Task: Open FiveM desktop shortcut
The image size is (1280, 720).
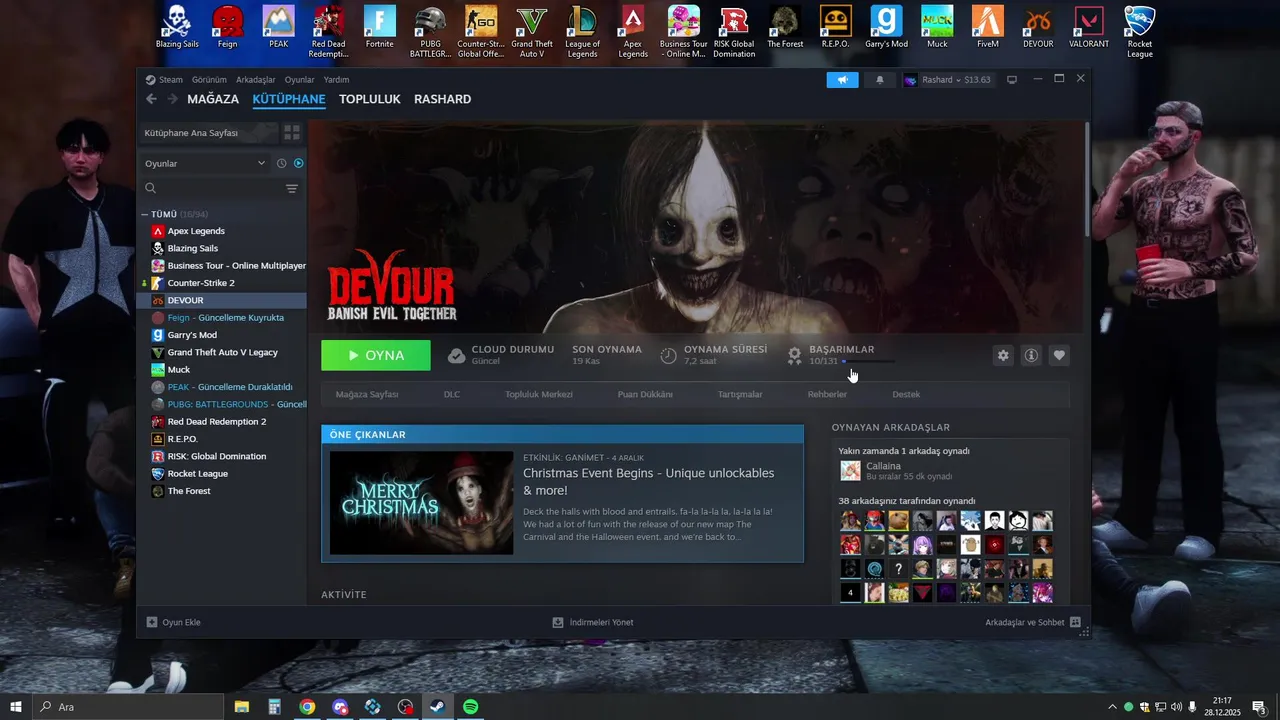Action: 987,28
